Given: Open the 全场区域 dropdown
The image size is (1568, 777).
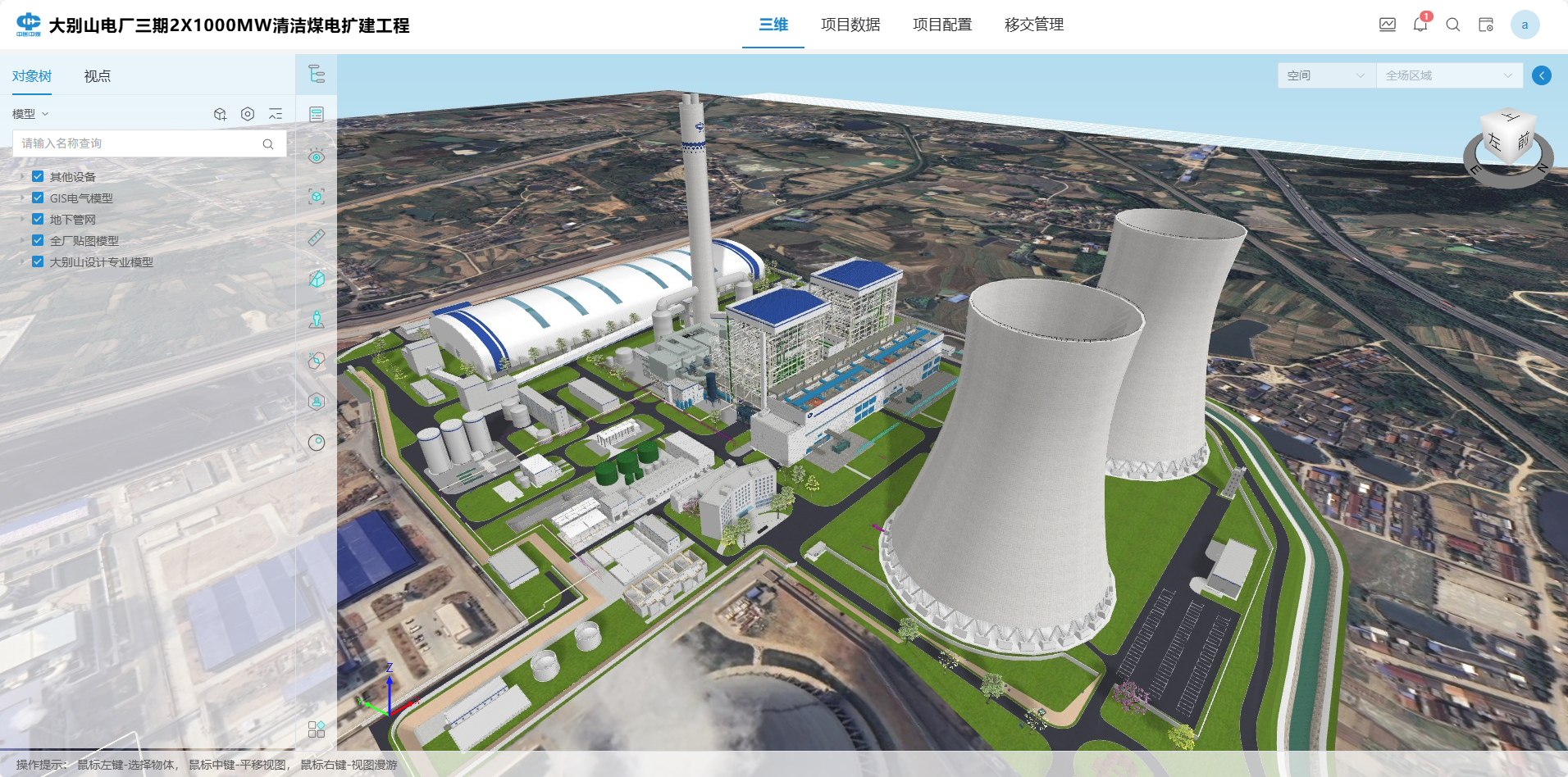Looking at the screenshot, I should 1448,75.
